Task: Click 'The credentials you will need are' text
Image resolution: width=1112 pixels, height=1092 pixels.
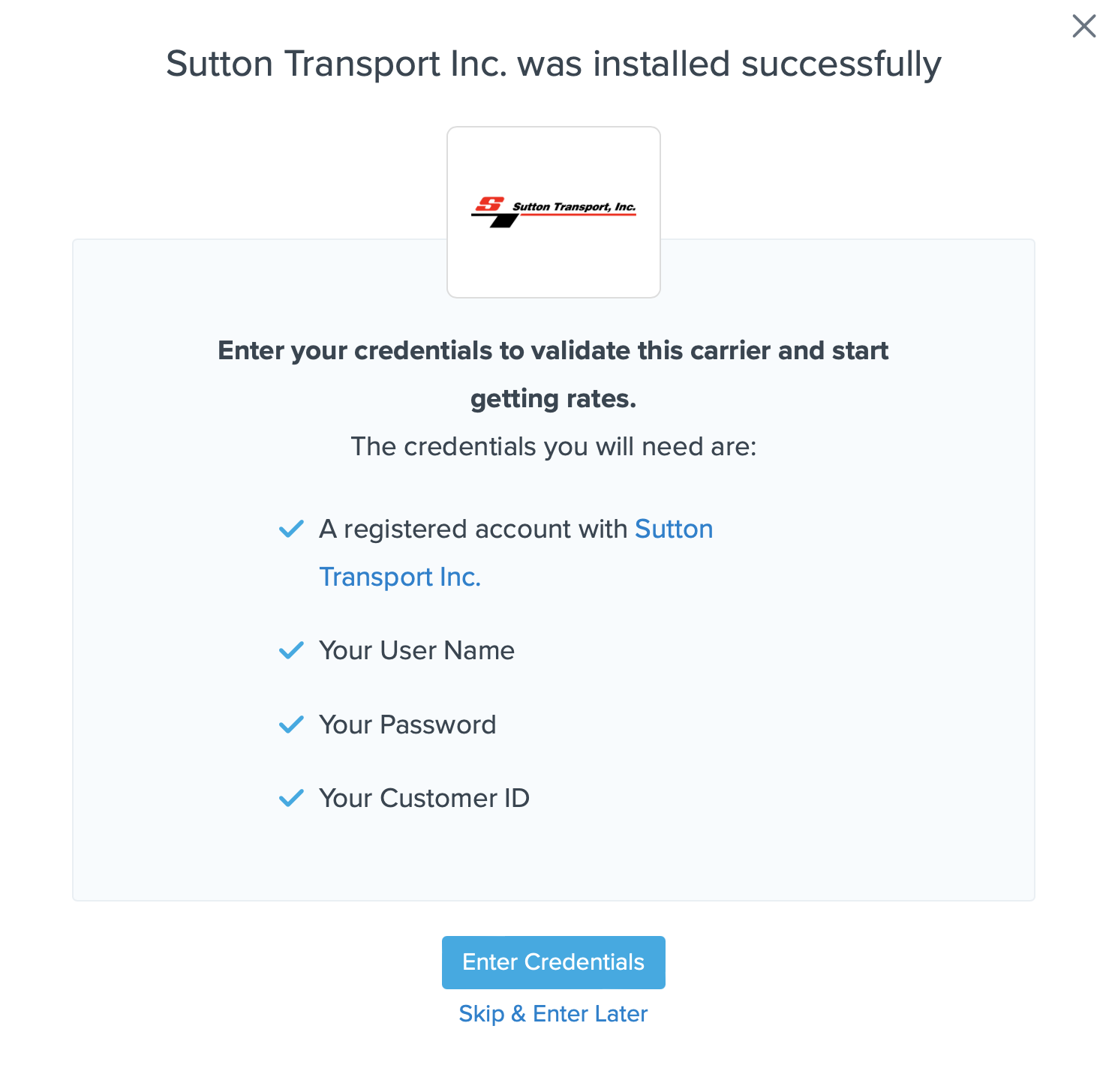Action: pyautogui.click(x=553, y=447)
